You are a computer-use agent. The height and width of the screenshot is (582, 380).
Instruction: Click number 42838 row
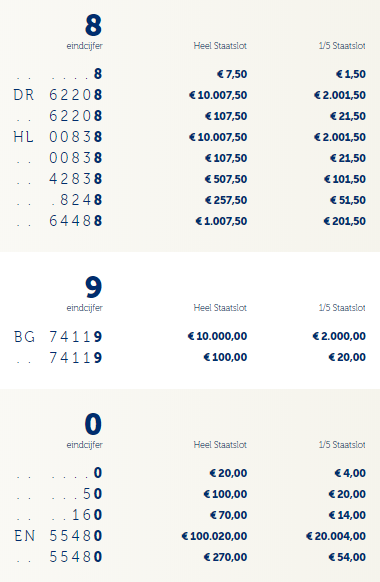[x=190, y=179]
